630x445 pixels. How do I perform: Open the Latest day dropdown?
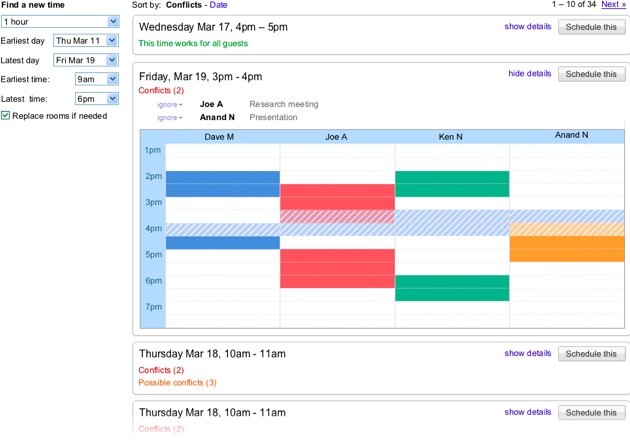tap(86, 60)
